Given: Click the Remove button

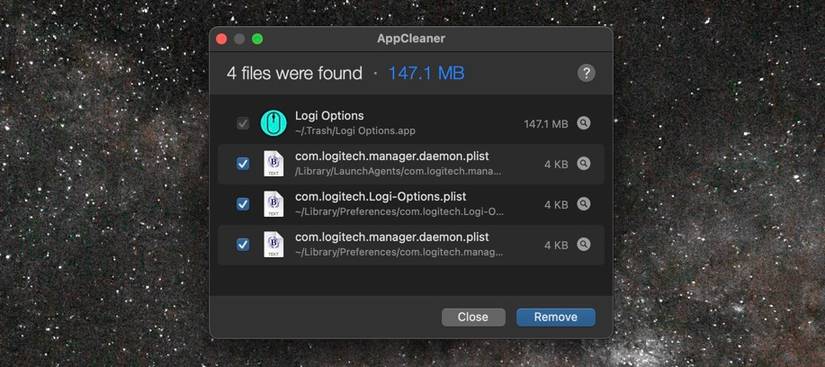Looking at the screenshot, I should [556, 317].
